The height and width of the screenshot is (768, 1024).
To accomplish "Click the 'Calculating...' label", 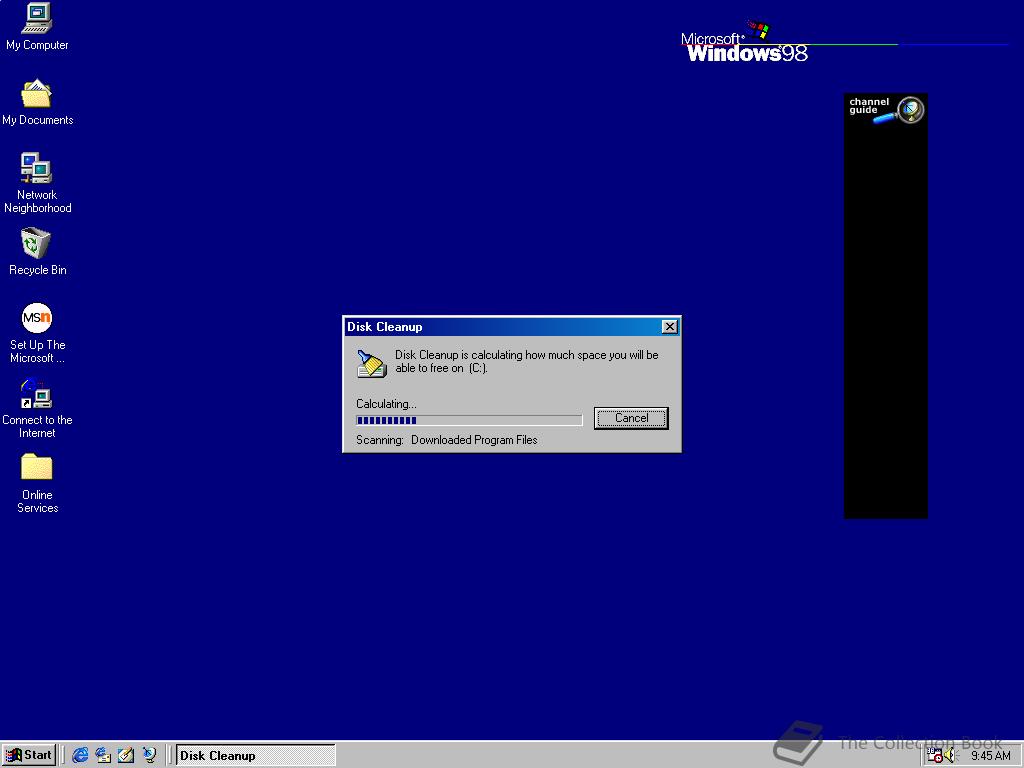I will (386, 404).
